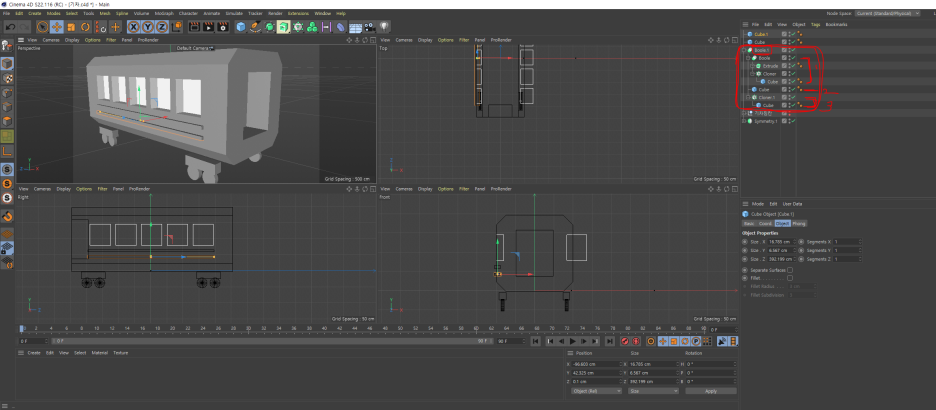
Task: Switch to the Coord tab
Action: pos(765,223)
